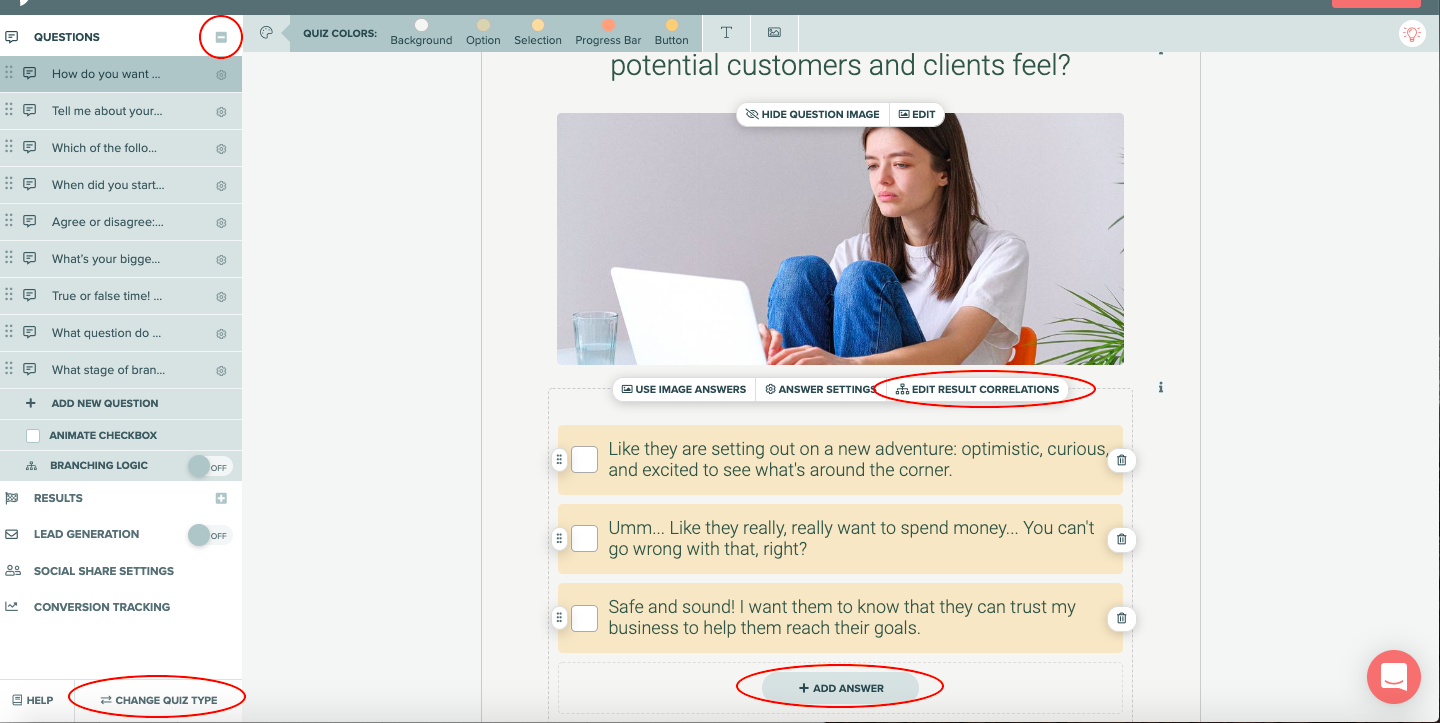Pick the Background quiz color swatch
The image size is (1440, 723).
421,25
